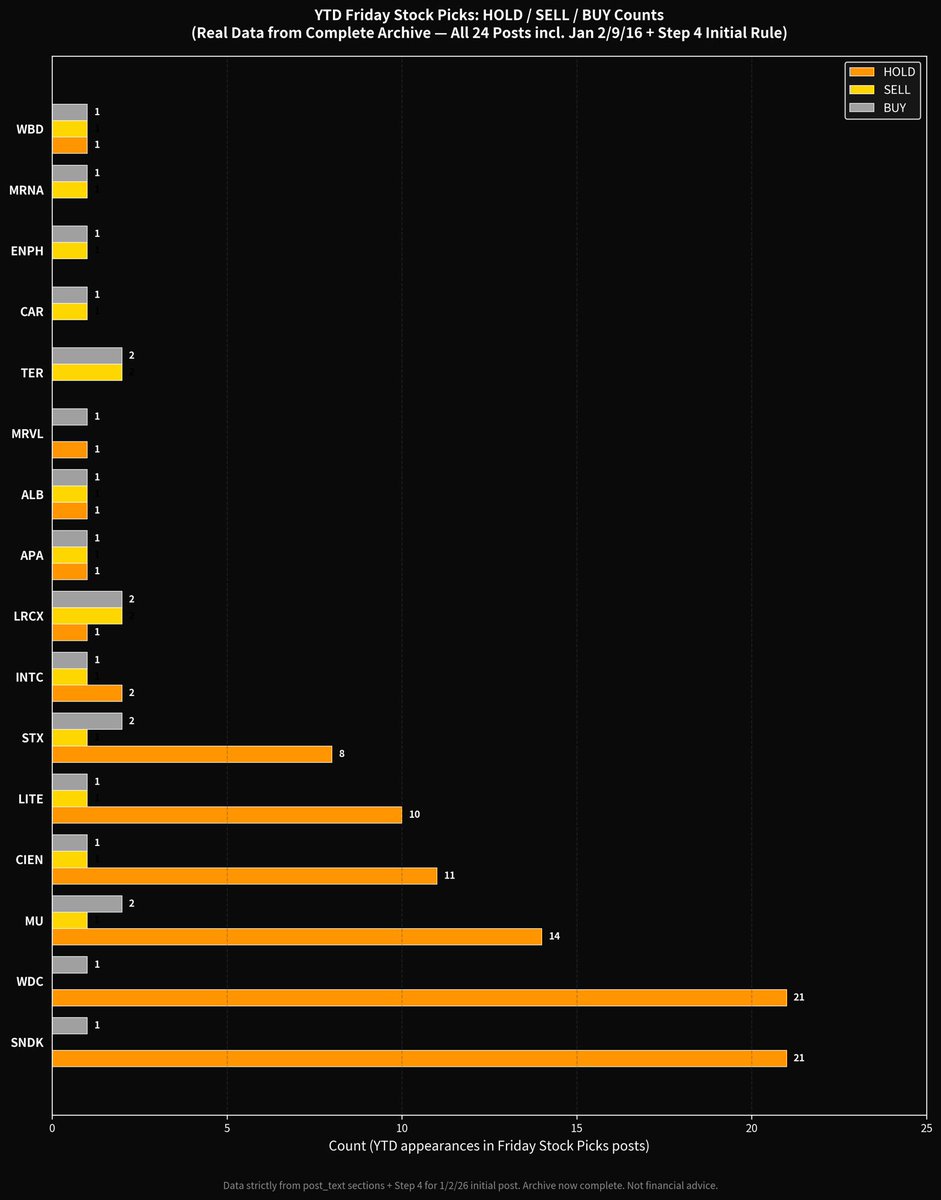Click the x-axis tick label 0

coord(52,1127)
